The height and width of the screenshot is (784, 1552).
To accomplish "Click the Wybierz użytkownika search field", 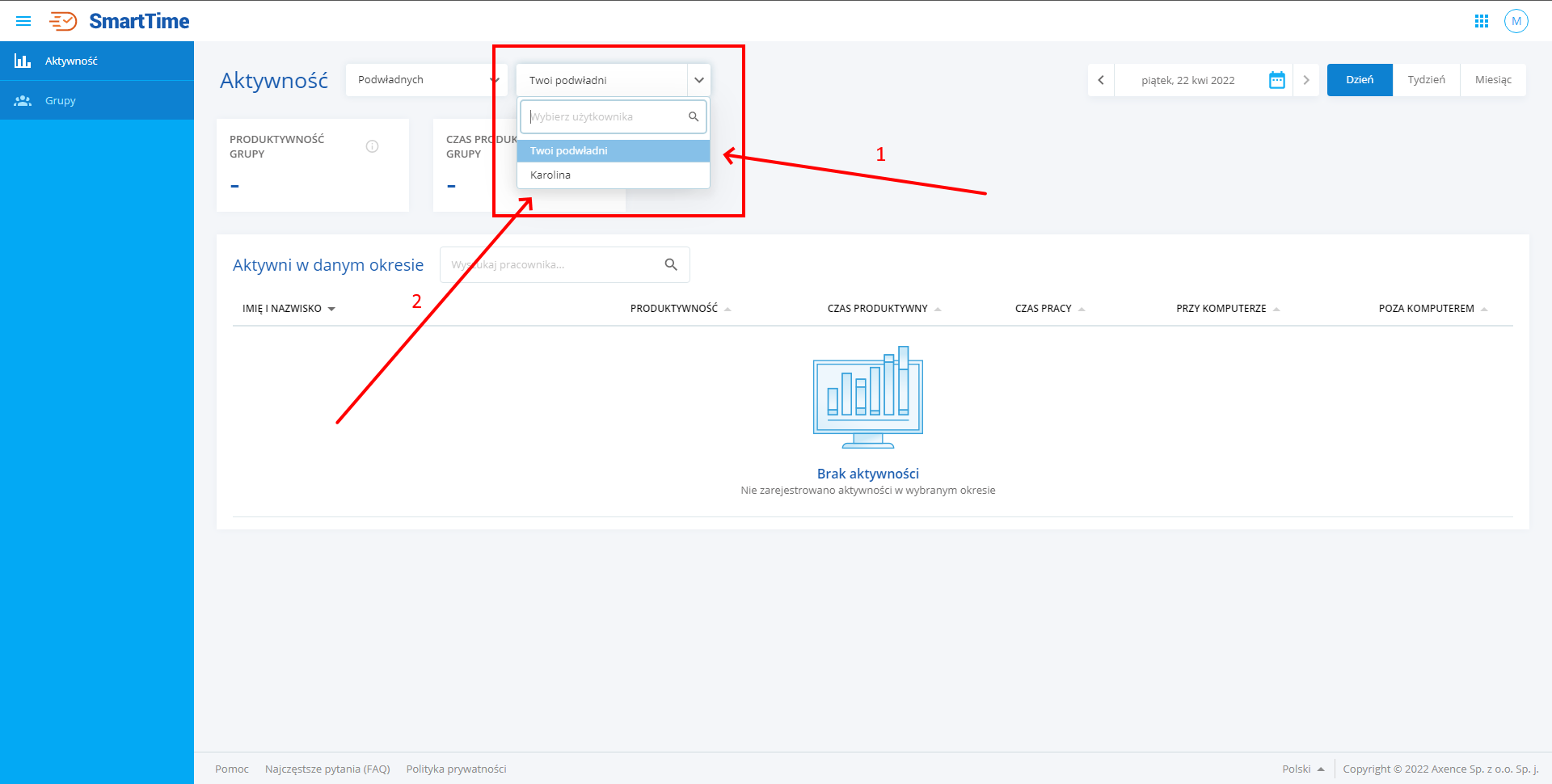I will 605,117.
